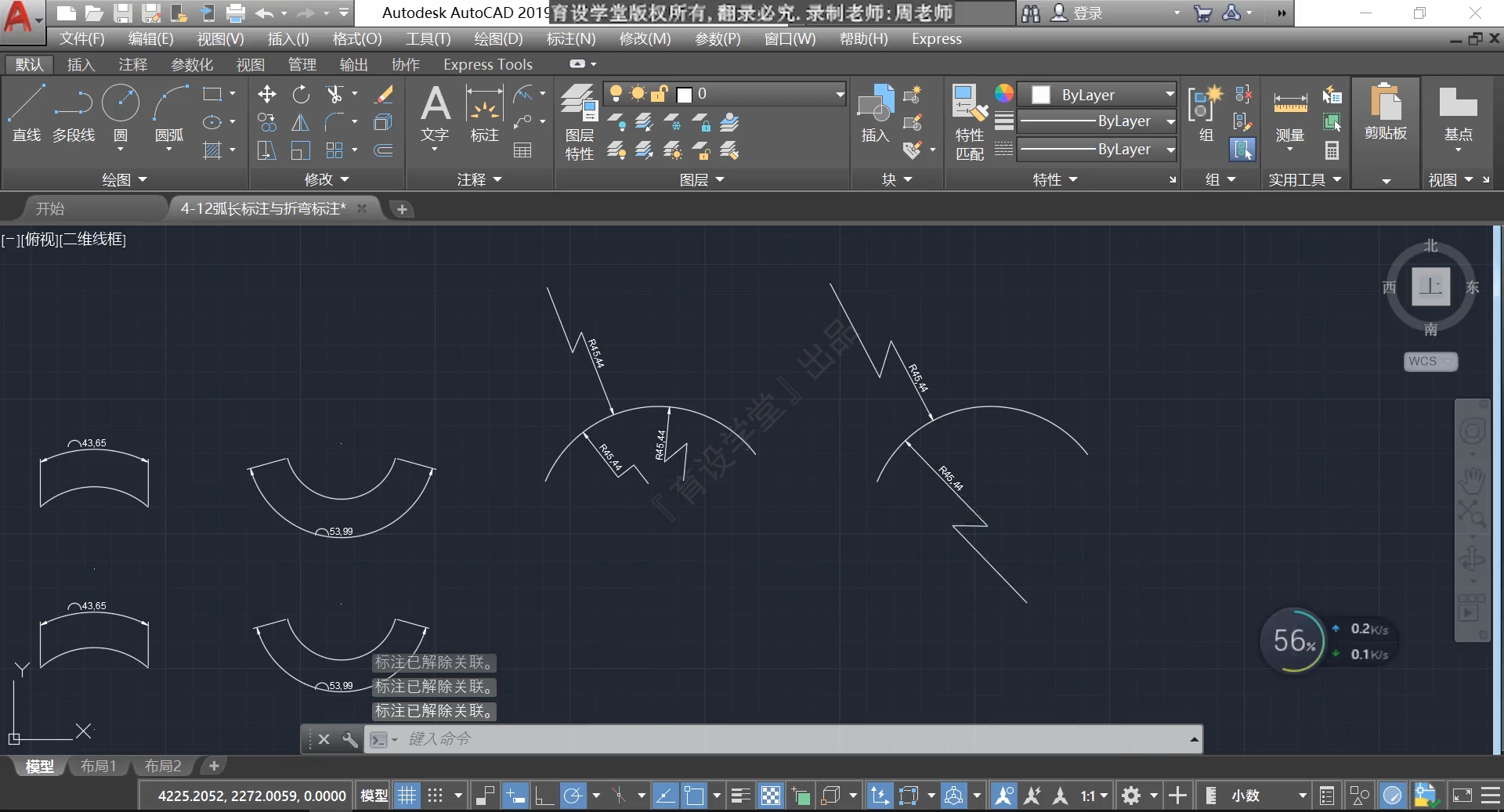Screen dimensions: 1504x812
Task: Click the 模型 button in status bar
Action: [x=374, y=796]
